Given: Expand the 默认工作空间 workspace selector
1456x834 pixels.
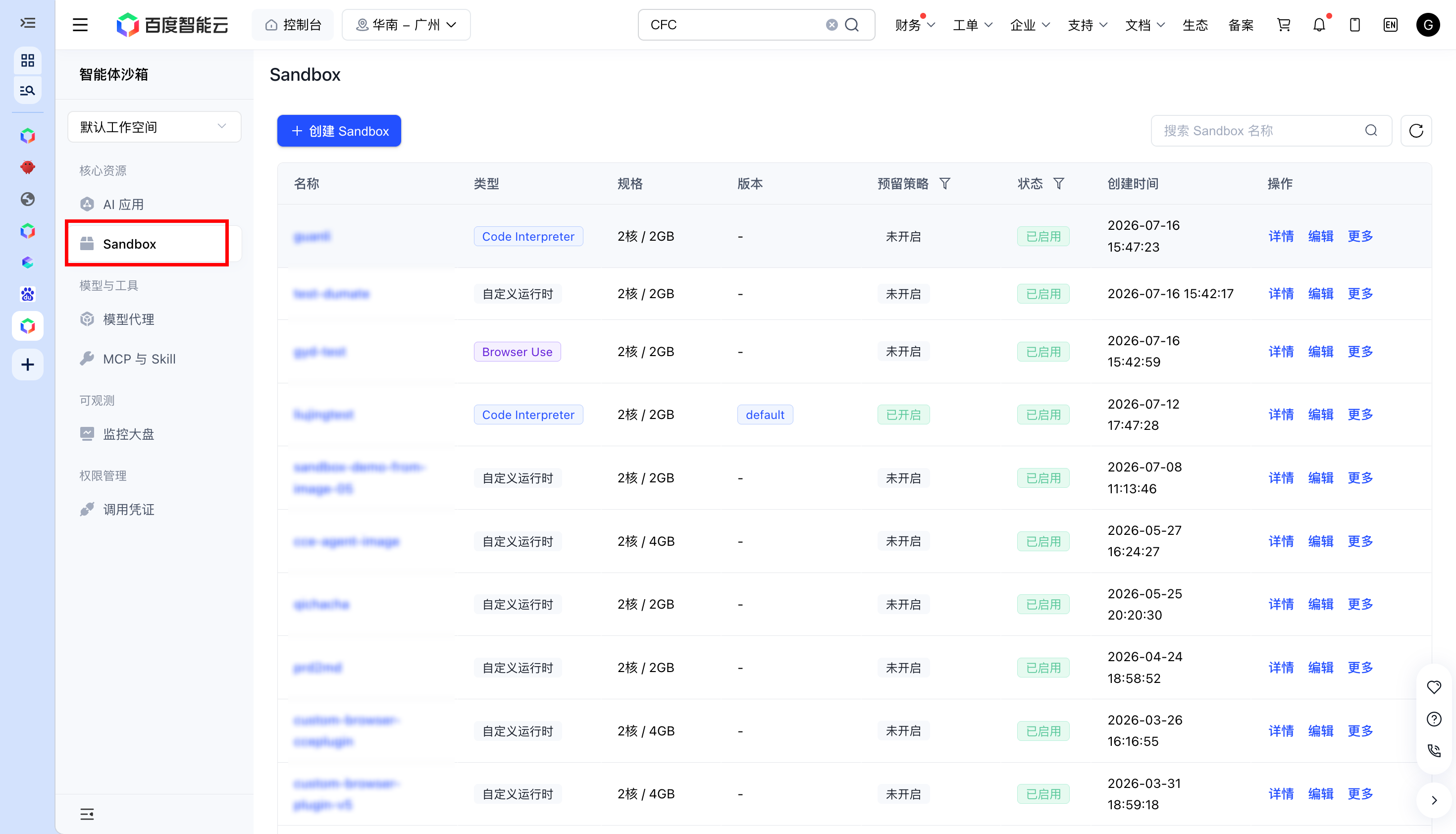Looking at the screenshot, I should click(154, 127).
